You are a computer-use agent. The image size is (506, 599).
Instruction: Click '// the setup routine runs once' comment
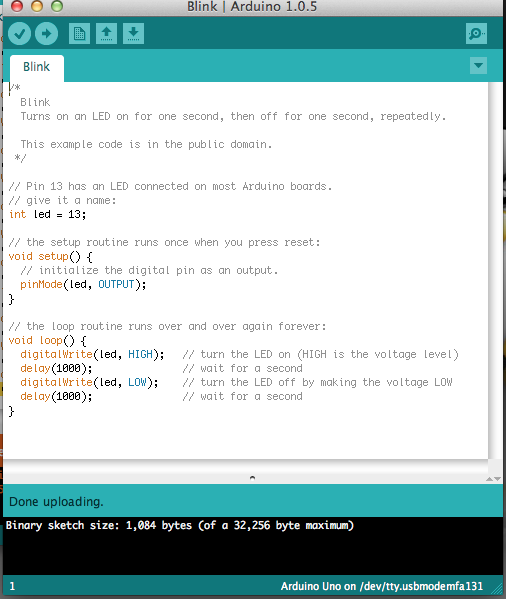coord(164,242)
